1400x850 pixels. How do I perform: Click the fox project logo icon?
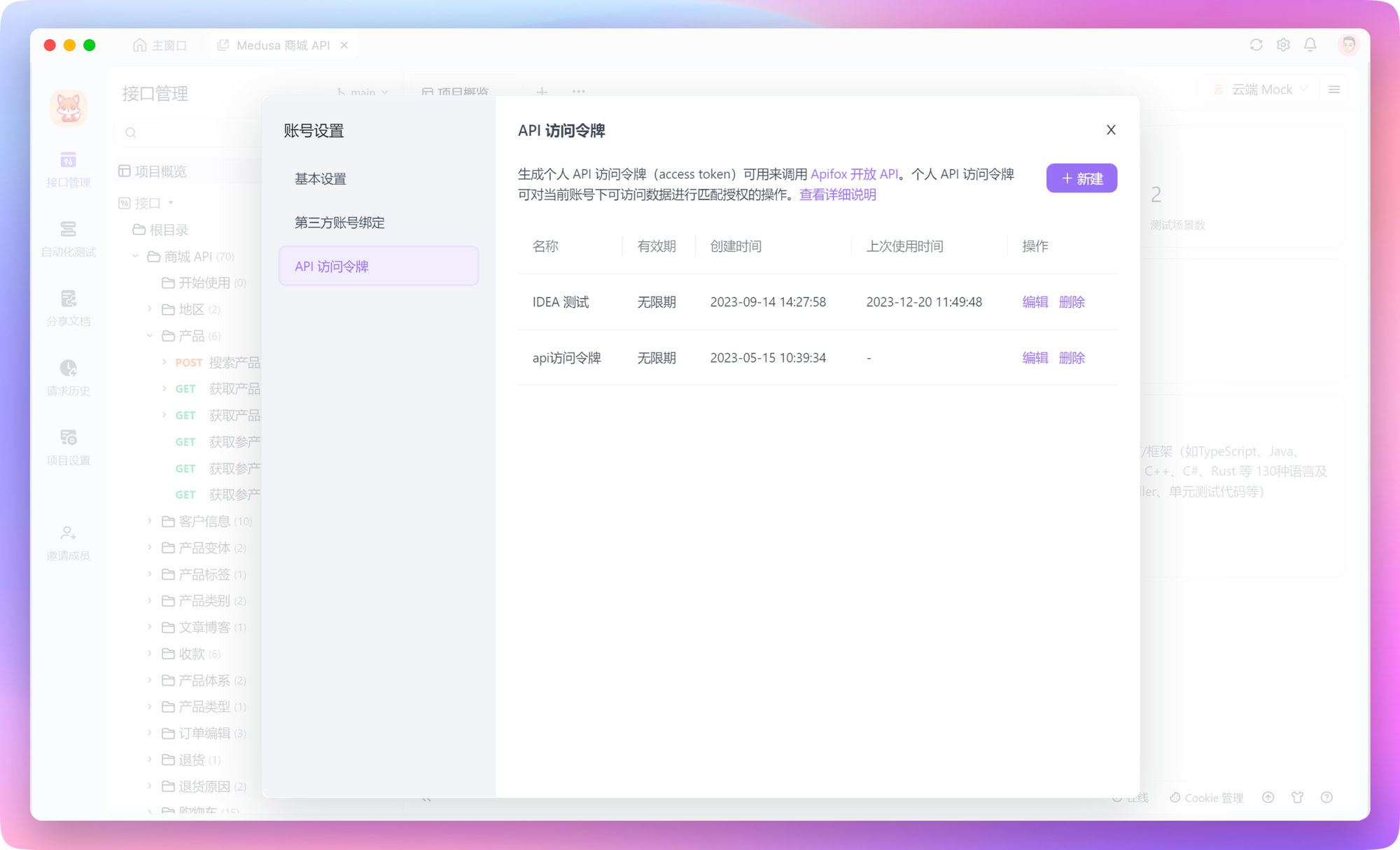point(69,108)
